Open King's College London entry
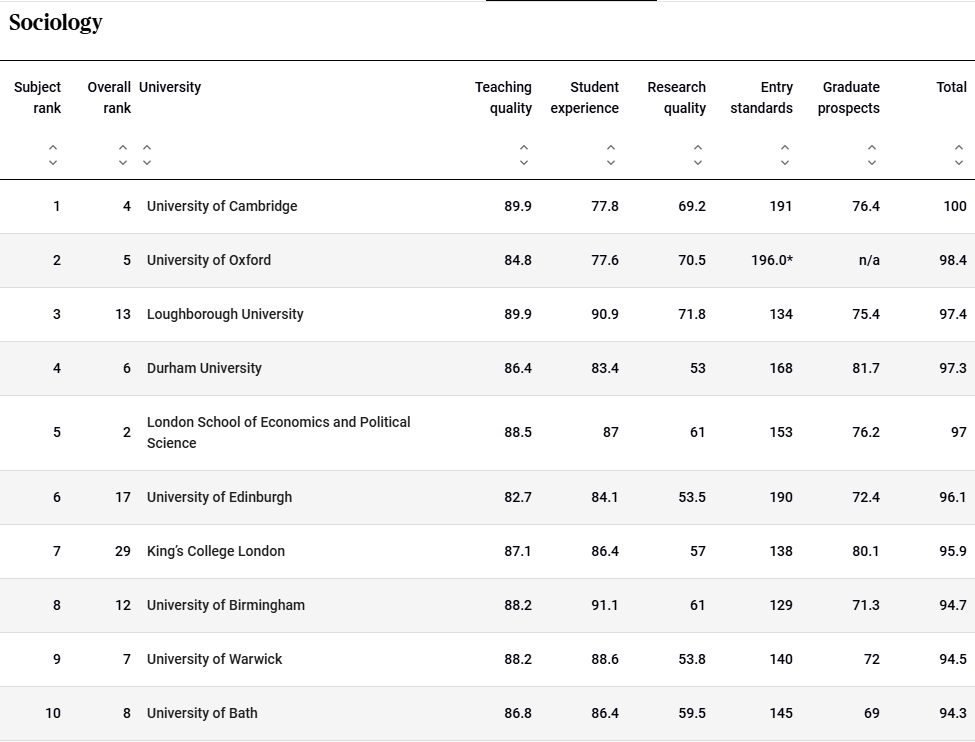 pyautogui.click(x=216, y=551)
